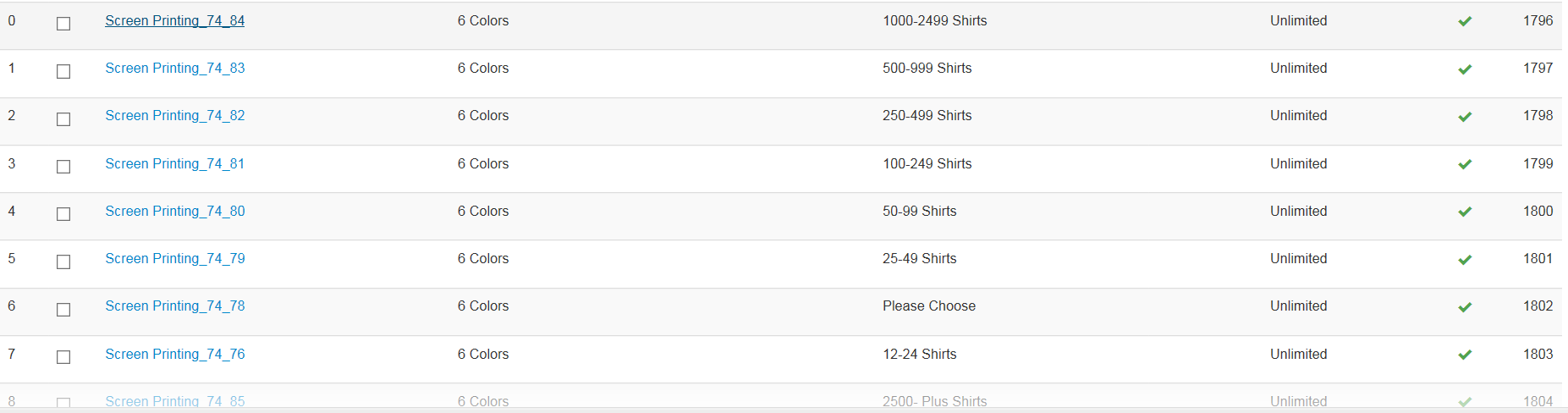1568x413 pixels.
Task: Select checkbox for Screen Printing_74_84
Action: pos(63,24)
